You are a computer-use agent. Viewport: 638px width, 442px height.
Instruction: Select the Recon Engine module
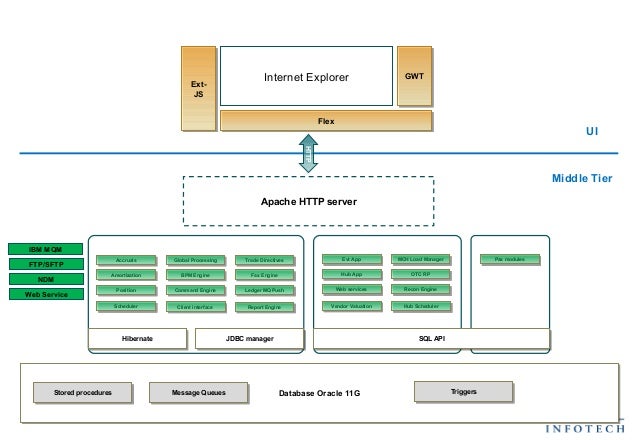421,289
